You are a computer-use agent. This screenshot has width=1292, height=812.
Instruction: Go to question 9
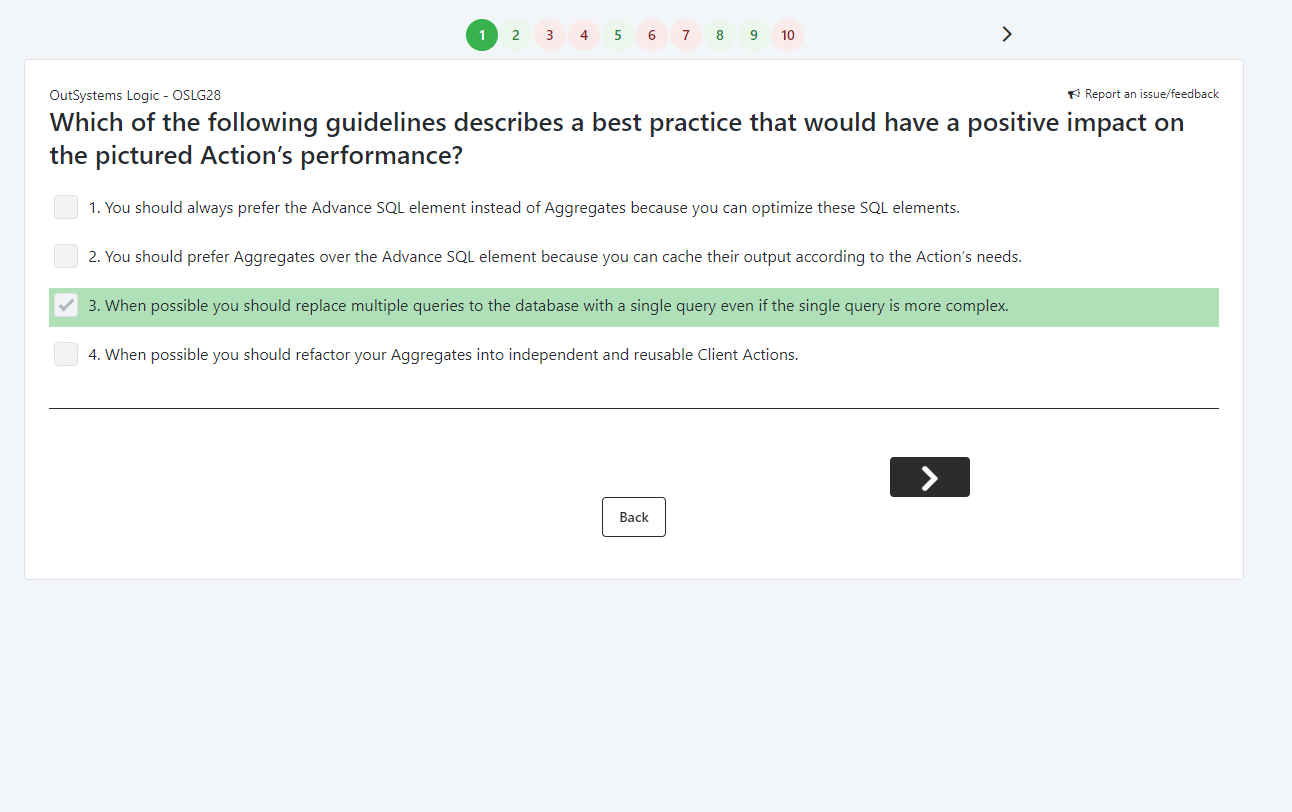(x=754, y=36)
